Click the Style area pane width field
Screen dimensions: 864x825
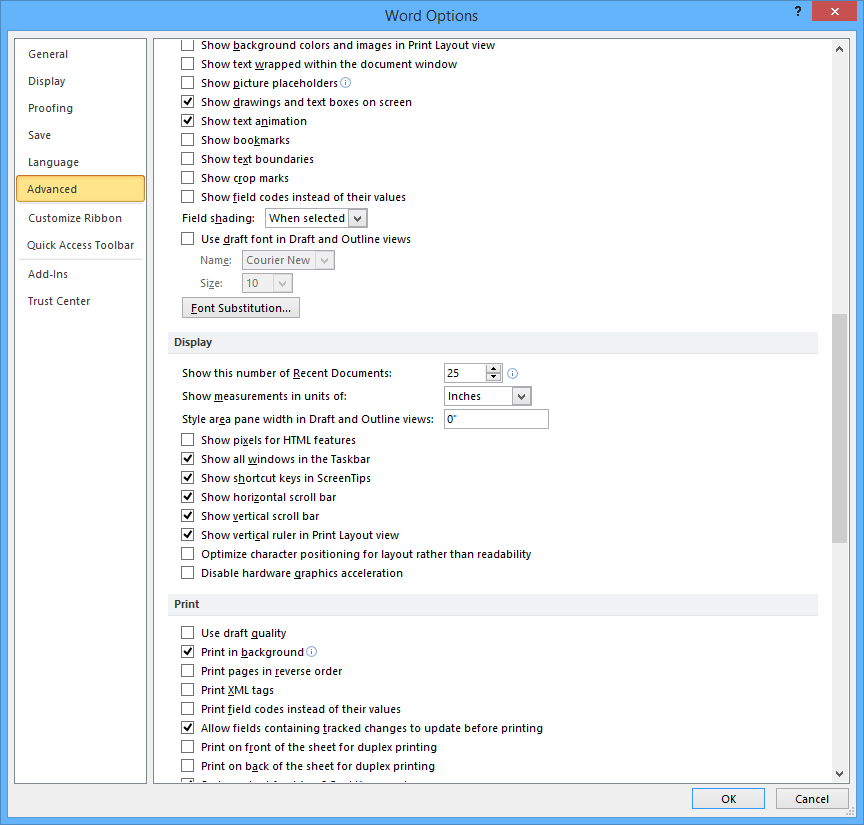tap(496, 418)
